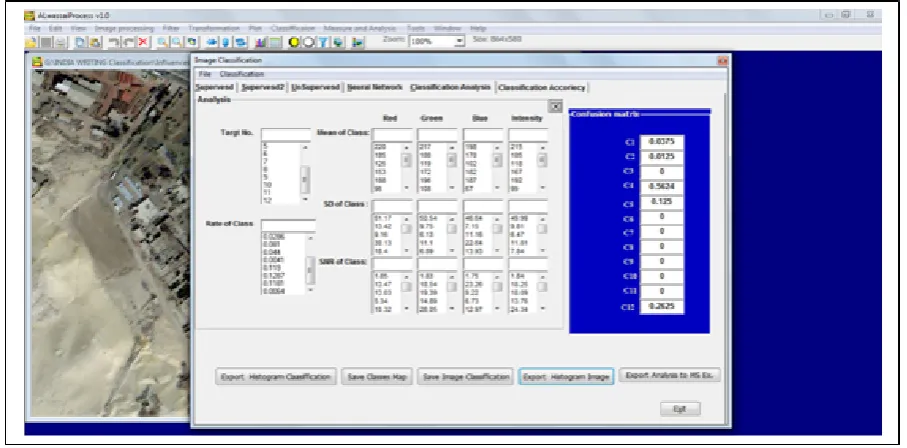The height and width of the screenshot is (448, 907).
Task: Select value 0.048 in Rate of Class list
Action: tap(270, 252)
